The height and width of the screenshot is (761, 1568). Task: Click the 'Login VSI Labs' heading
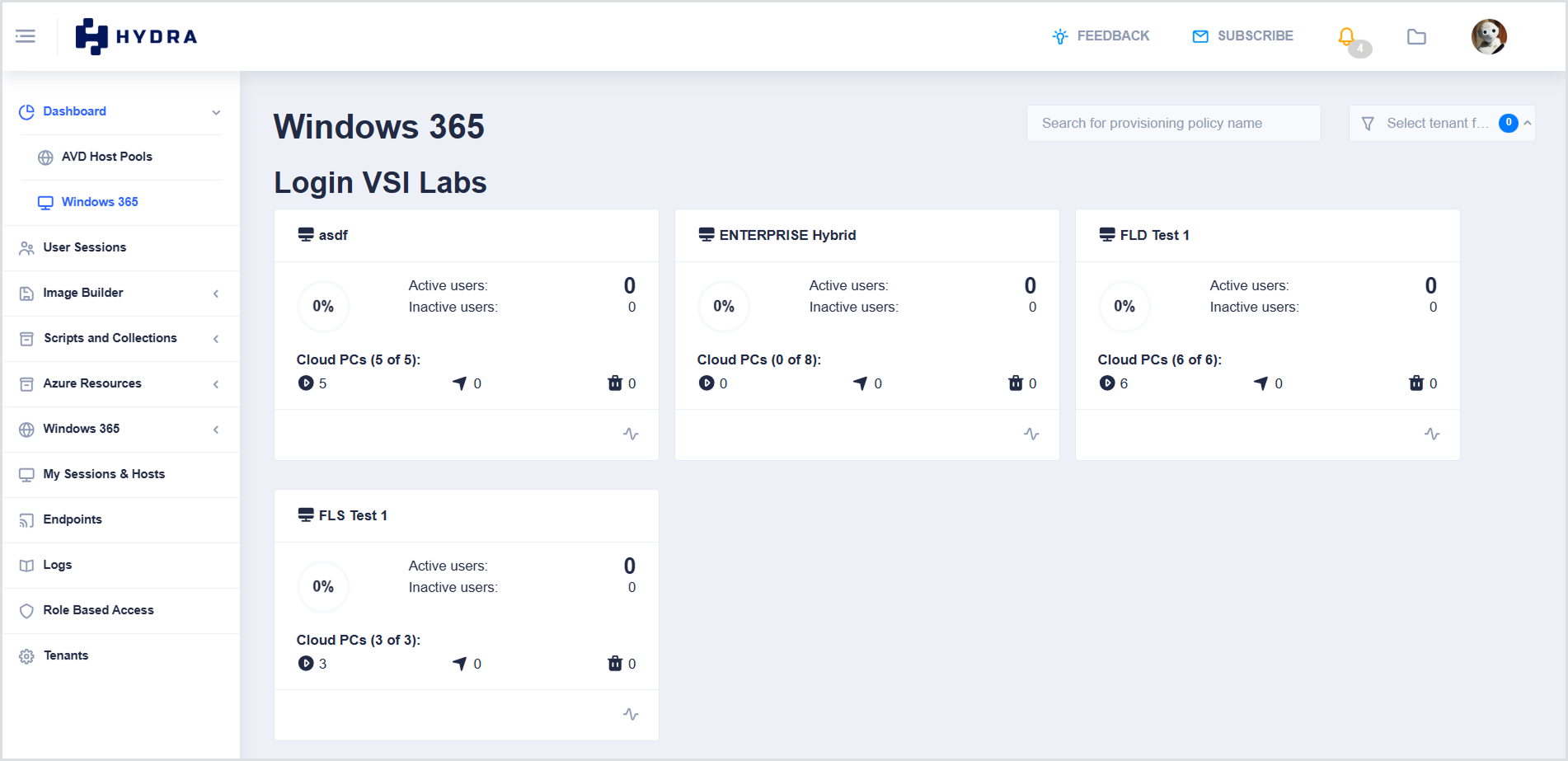coord(380,182)
